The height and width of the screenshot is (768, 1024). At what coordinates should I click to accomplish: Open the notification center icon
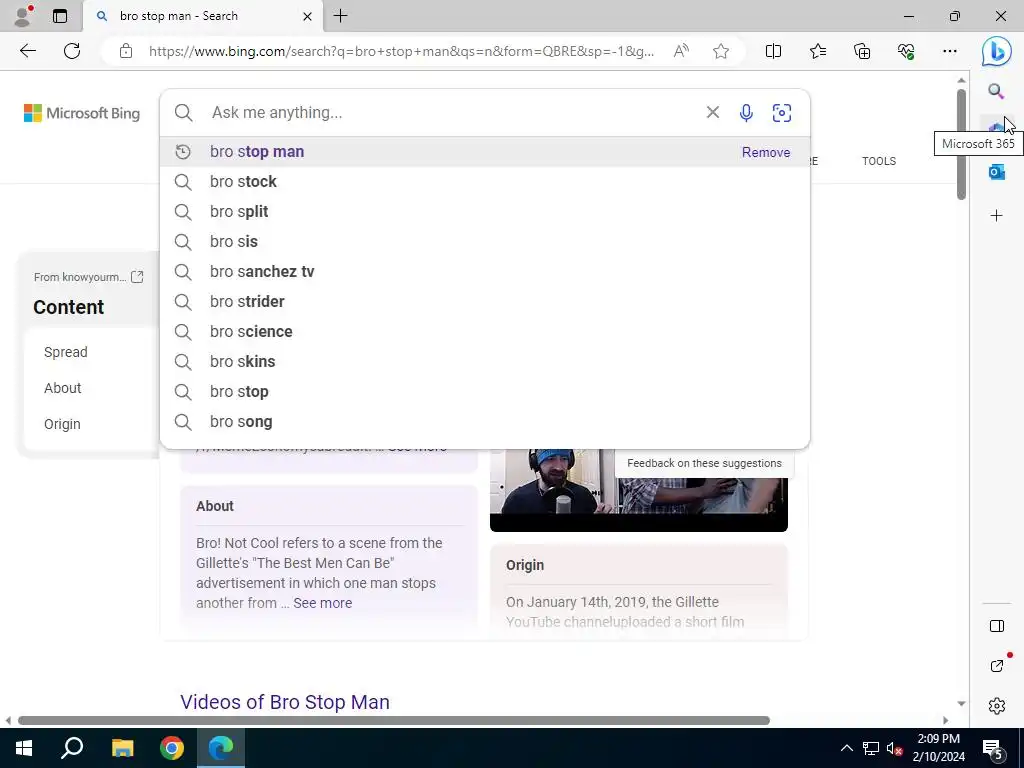click(993, 748)
